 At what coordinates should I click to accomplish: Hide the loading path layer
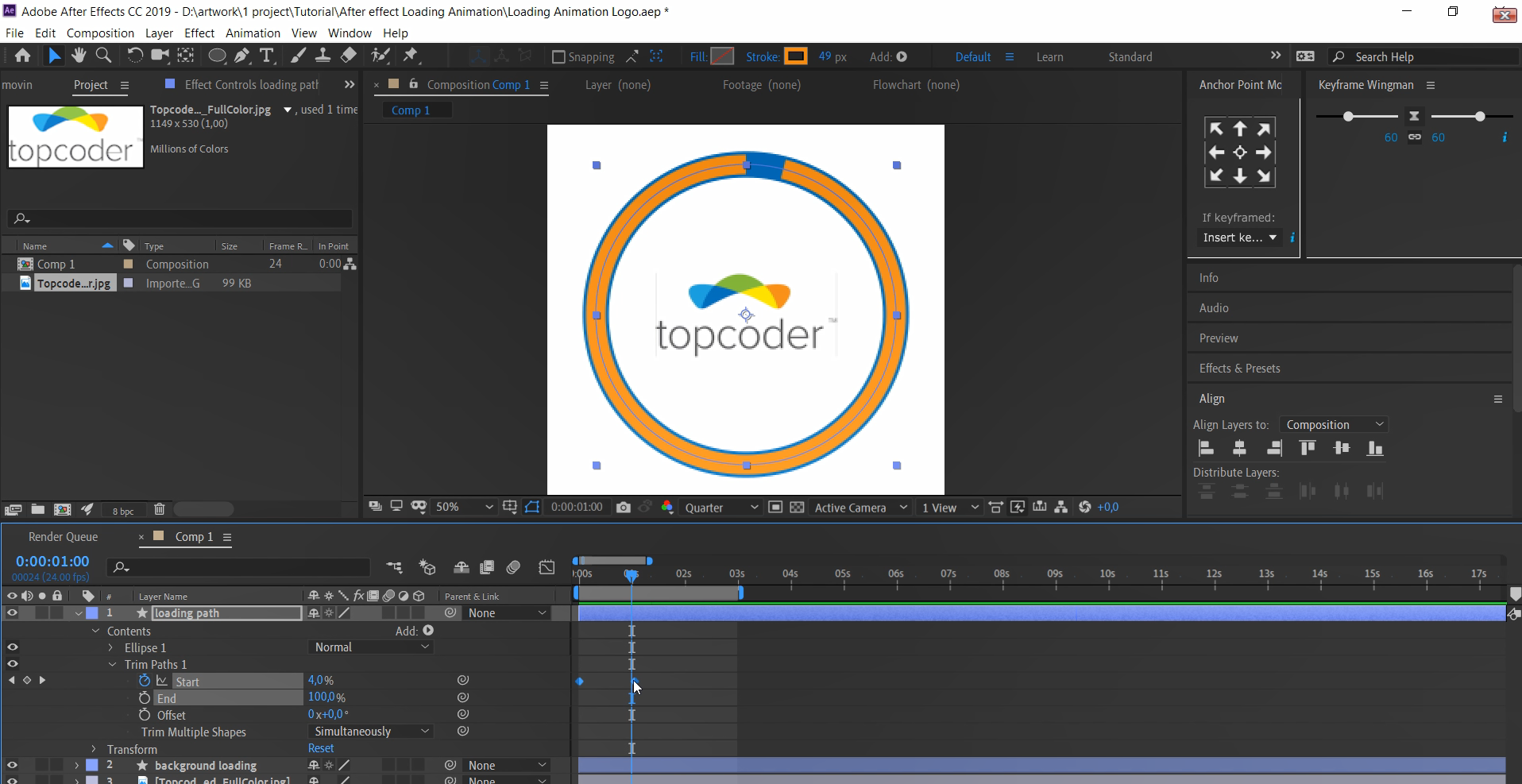(12, 612)
